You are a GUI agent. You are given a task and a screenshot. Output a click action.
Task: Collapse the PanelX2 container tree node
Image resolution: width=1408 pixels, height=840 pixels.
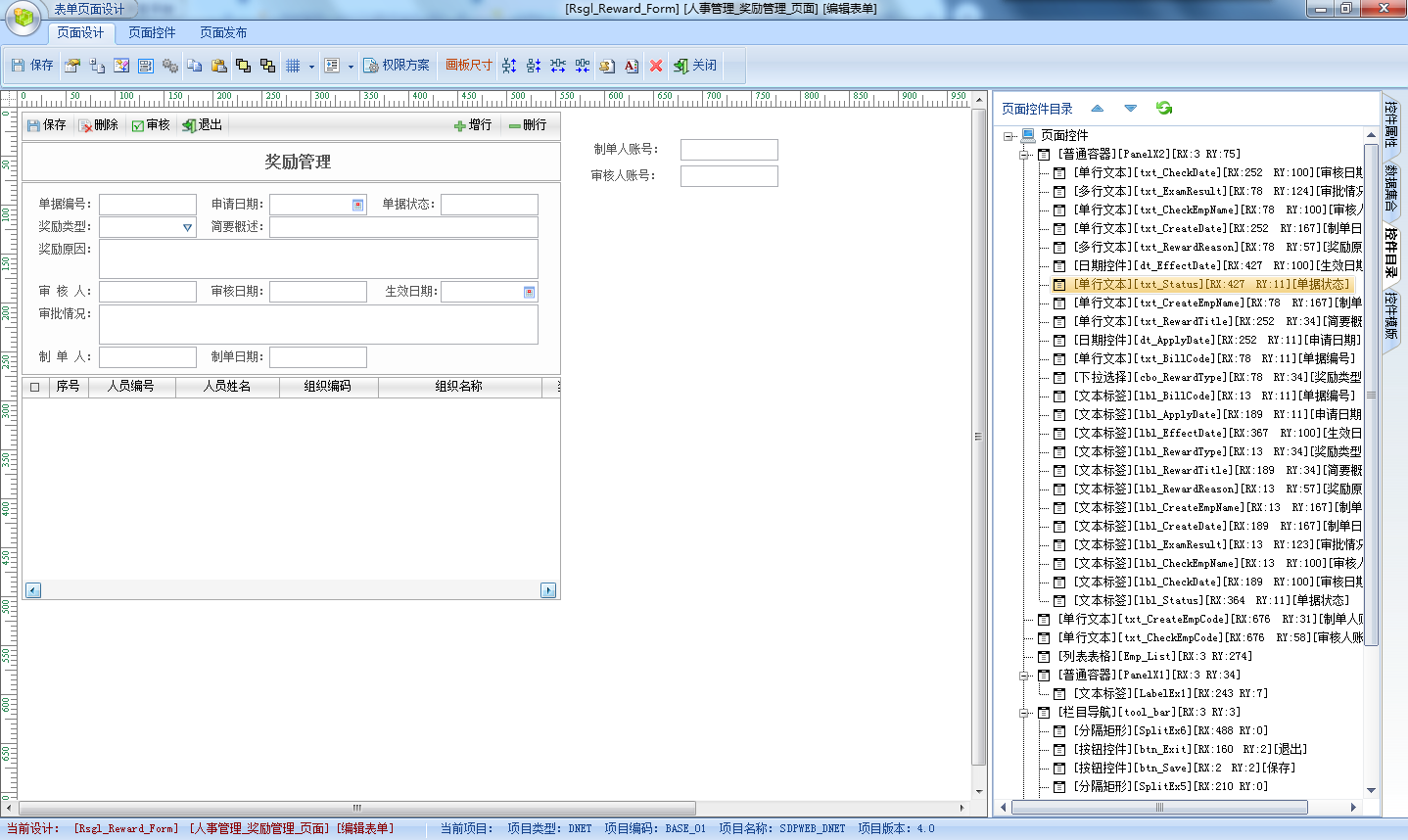pos(1024,155)
